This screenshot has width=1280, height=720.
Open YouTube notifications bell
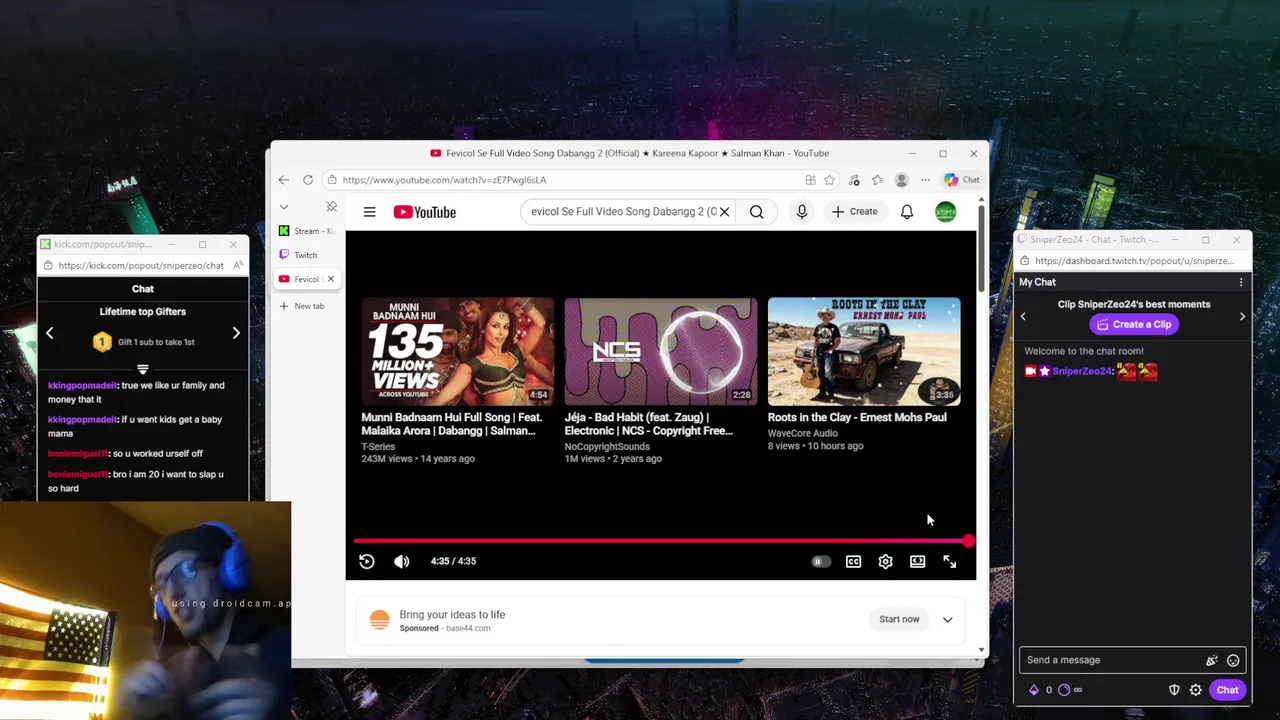pos(906,212)
